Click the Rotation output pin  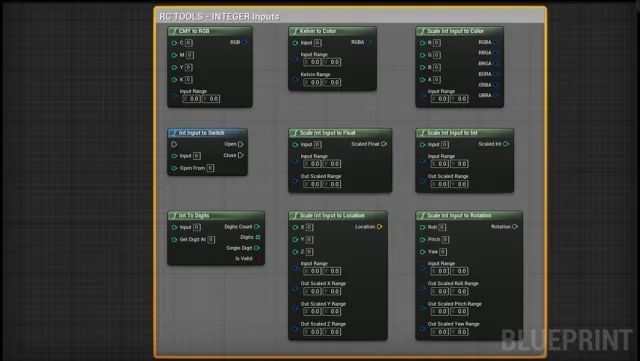(515, 227)
